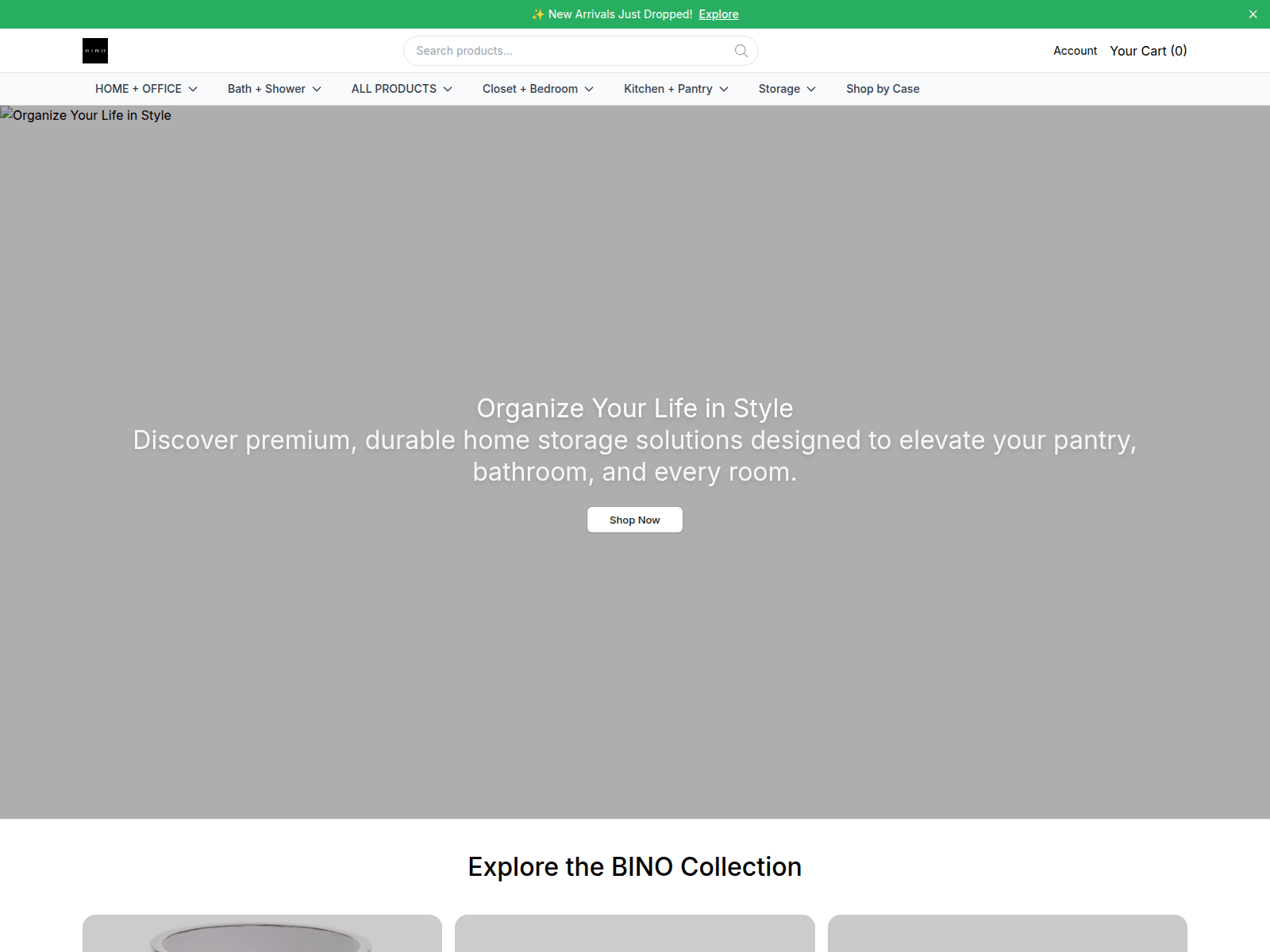This screenshot has width=1270, height=952.
Task: Click the sparkle emoji in the banner
Action: (x=538, y=14)
